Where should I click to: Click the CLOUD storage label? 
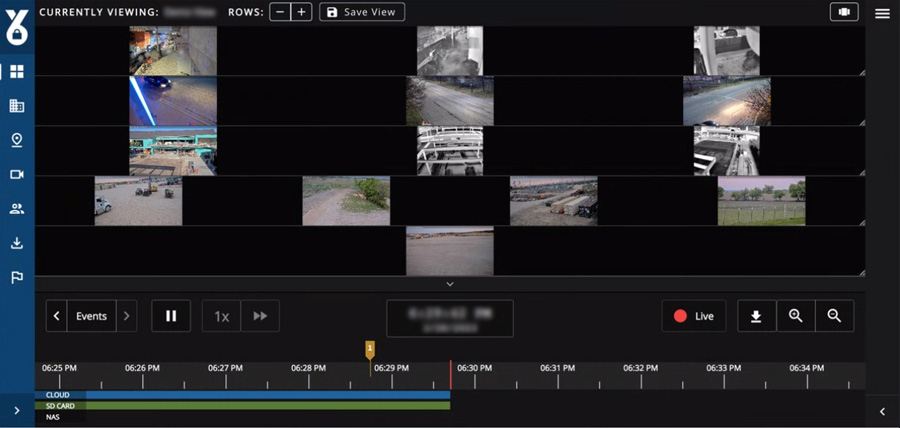click(57, 395)
